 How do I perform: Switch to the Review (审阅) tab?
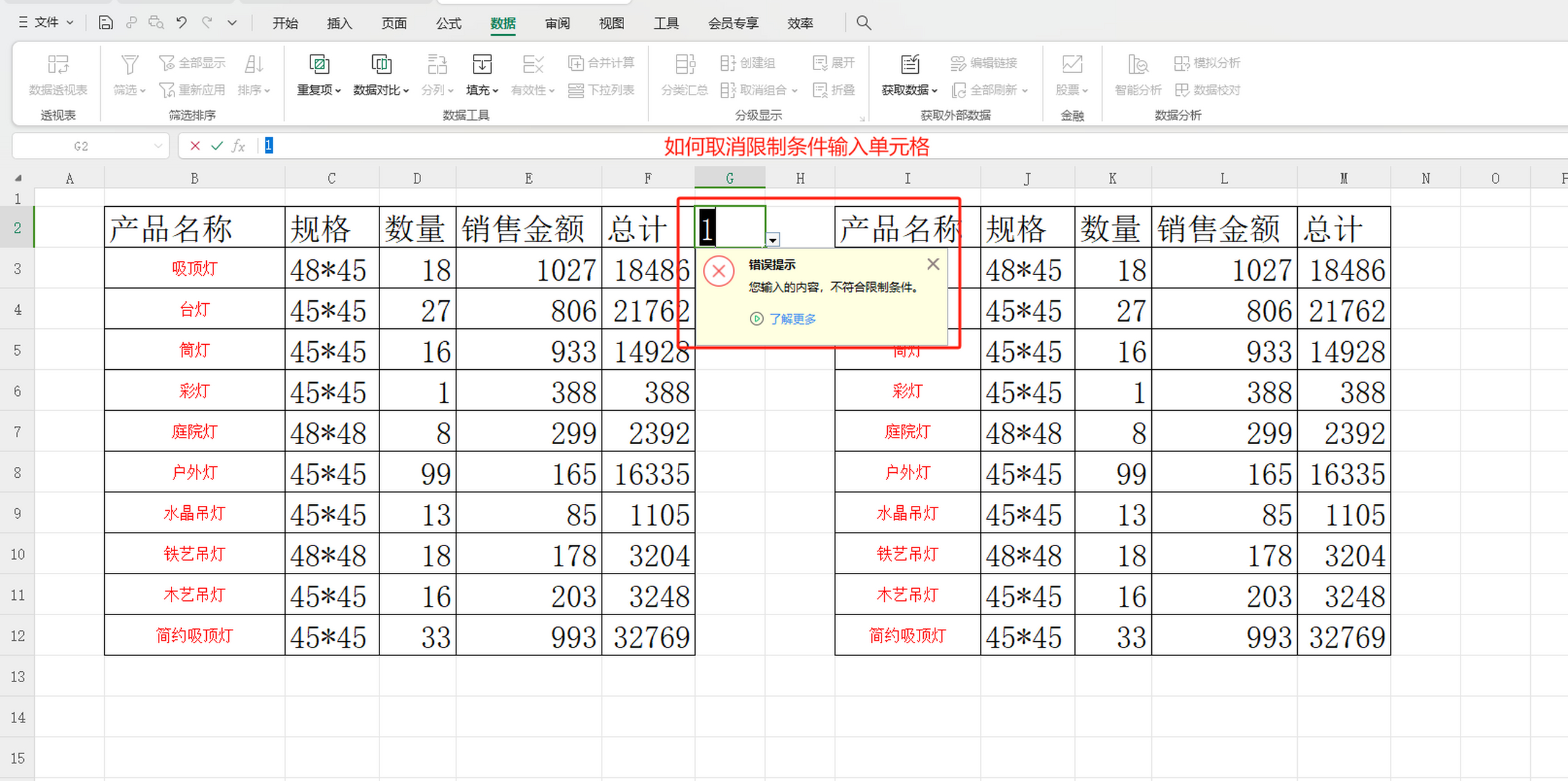point(558,23)
